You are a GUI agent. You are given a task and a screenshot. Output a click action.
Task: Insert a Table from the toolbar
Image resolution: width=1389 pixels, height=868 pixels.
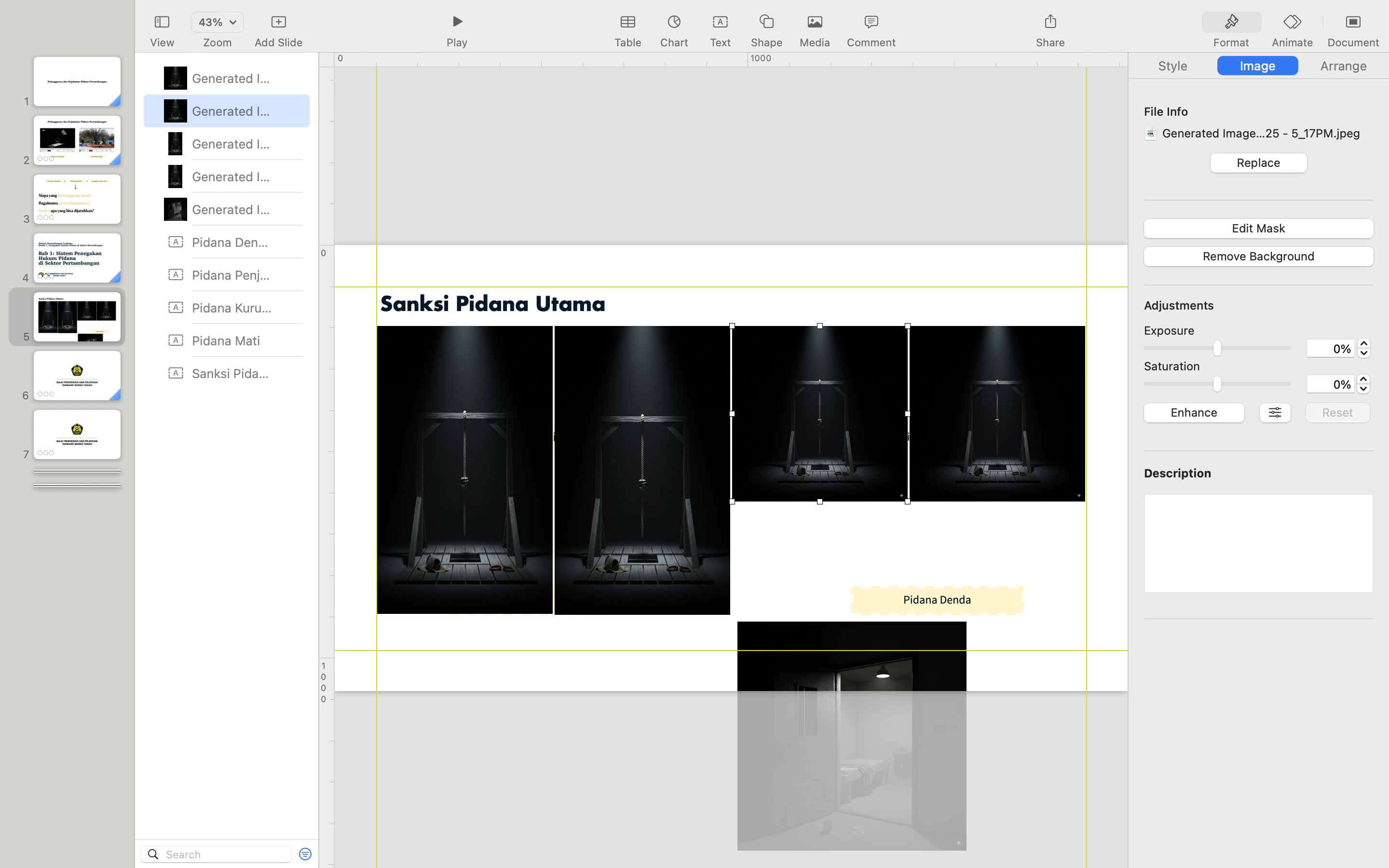pos(627,22)
